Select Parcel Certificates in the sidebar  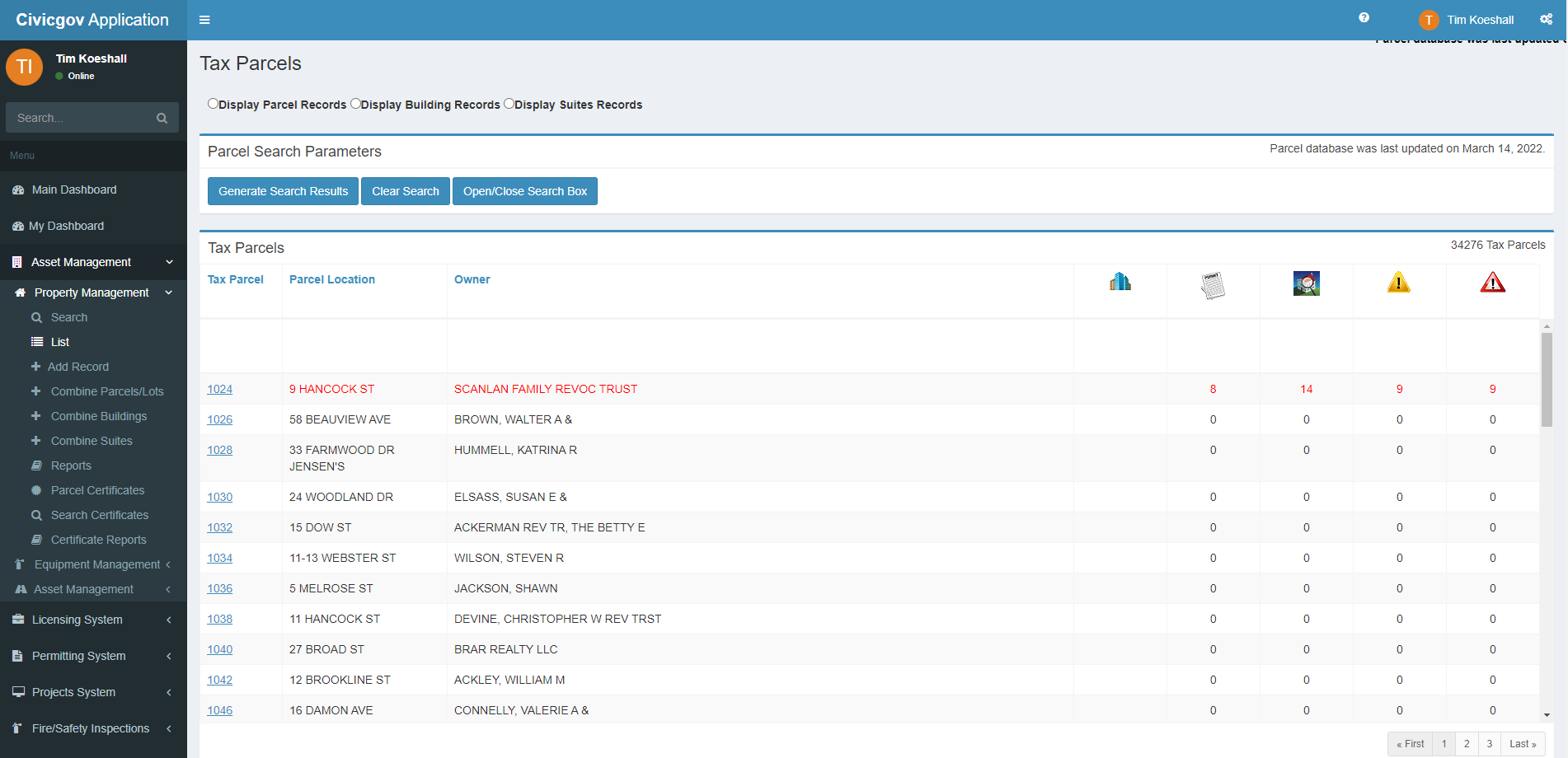[98, 489]
